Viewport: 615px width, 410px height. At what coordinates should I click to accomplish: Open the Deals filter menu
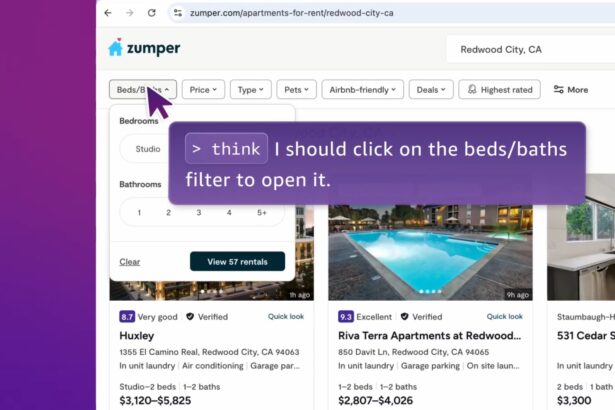click(431, 90)
